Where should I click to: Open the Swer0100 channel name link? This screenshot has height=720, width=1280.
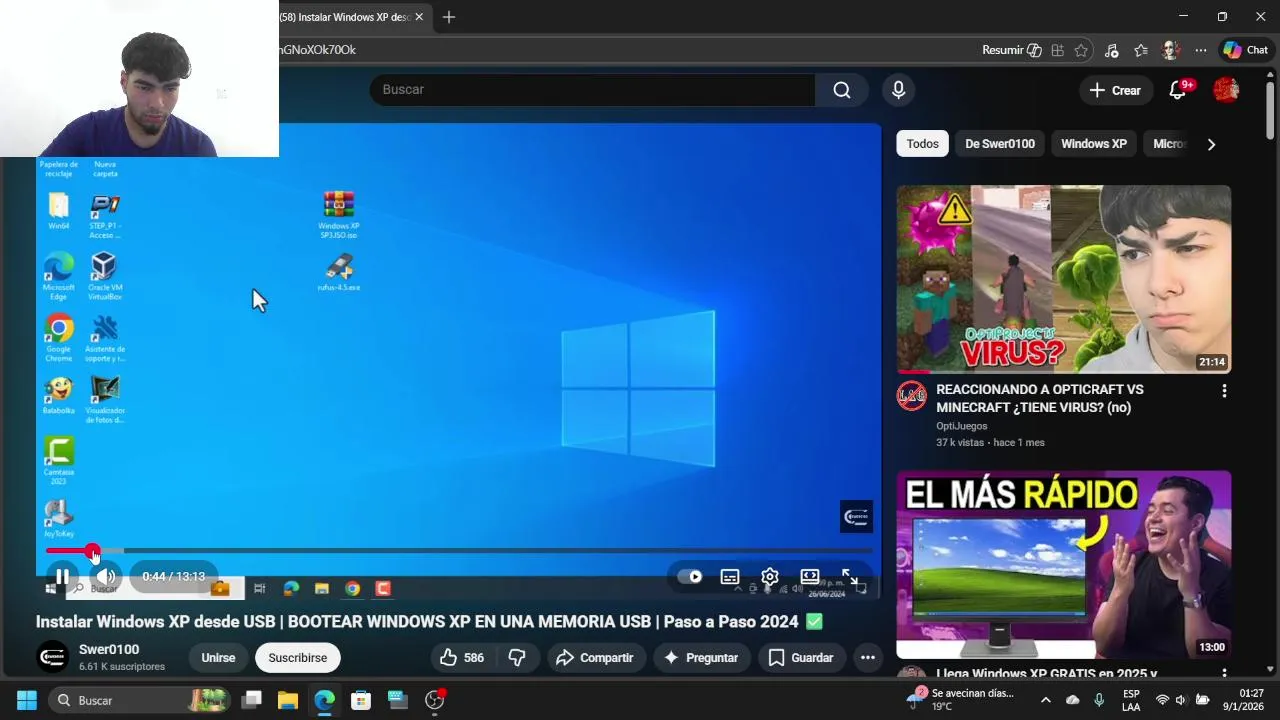[109, 650]
